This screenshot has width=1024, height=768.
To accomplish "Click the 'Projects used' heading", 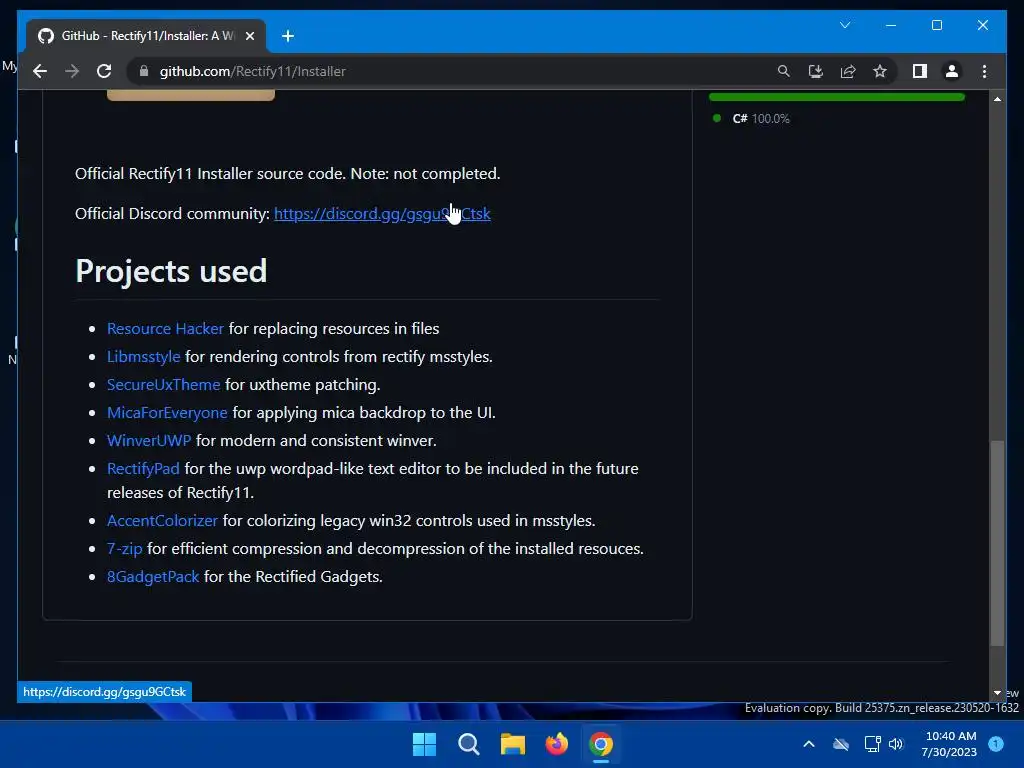I will point(171,271).
